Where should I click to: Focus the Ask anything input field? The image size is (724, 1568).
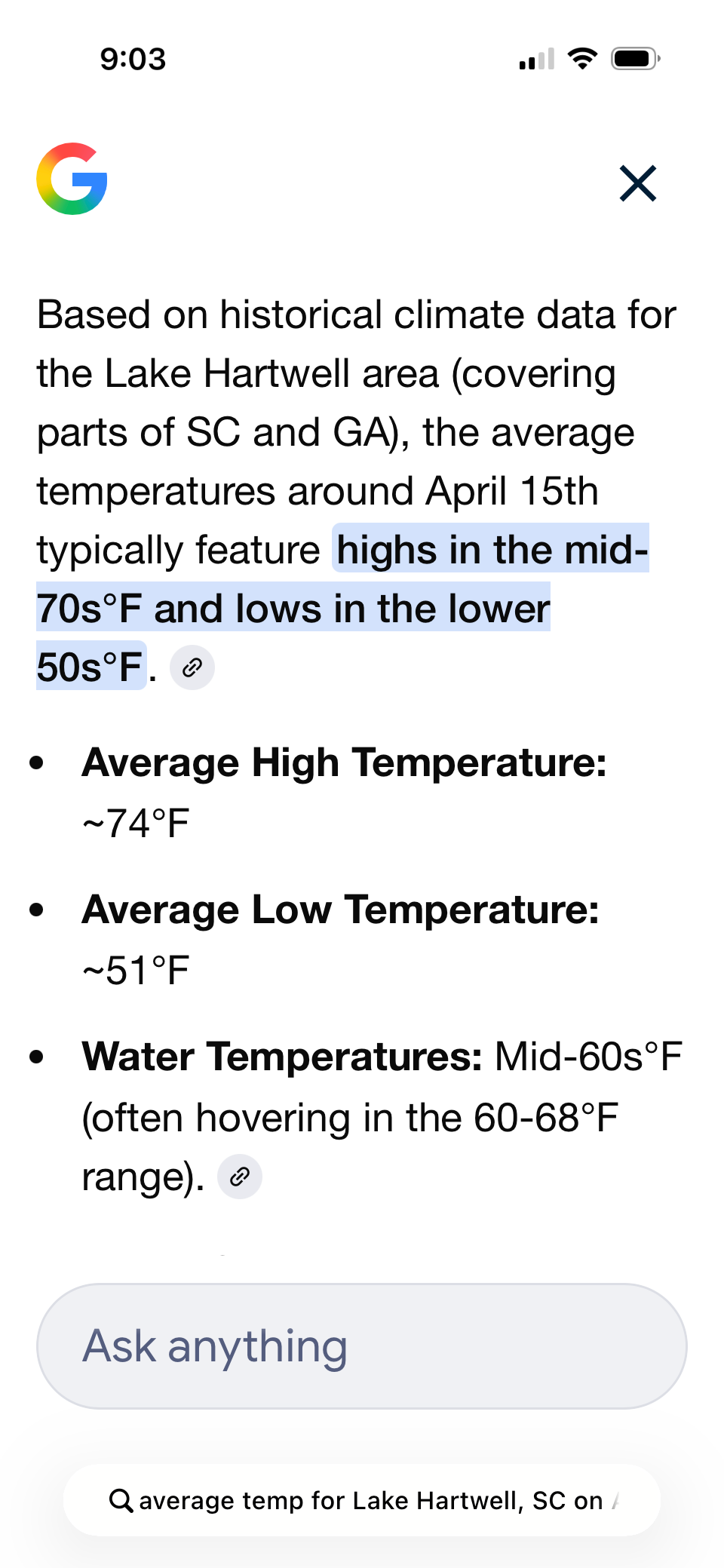coord(362,1346)
